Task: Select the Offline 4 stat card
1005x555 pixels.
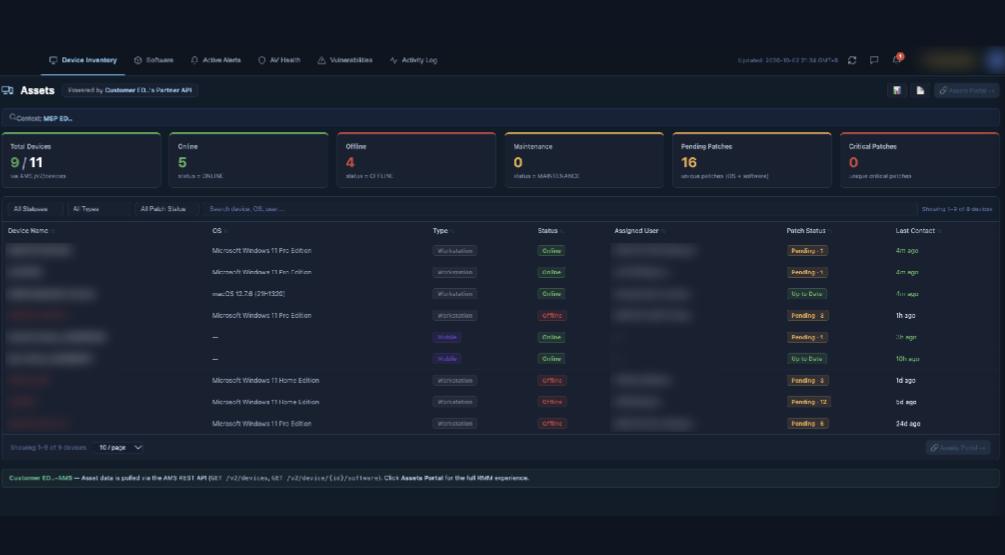Action: click(x=417, y=160)
